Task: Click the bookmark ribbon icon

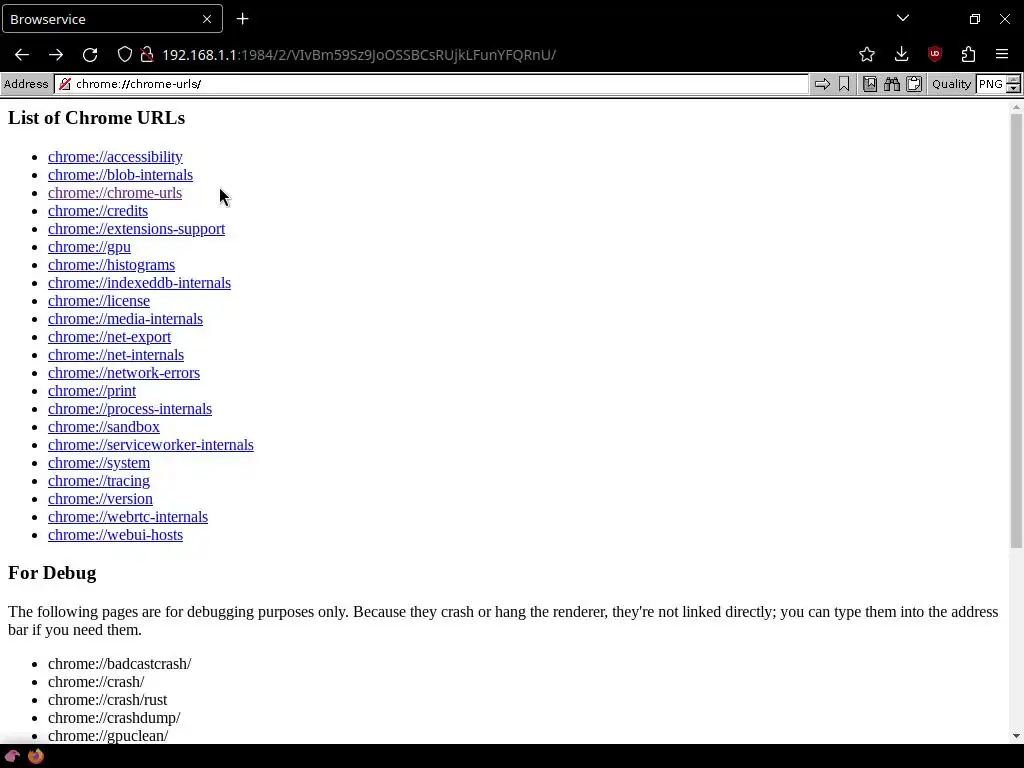Action: tap(844, 84)
